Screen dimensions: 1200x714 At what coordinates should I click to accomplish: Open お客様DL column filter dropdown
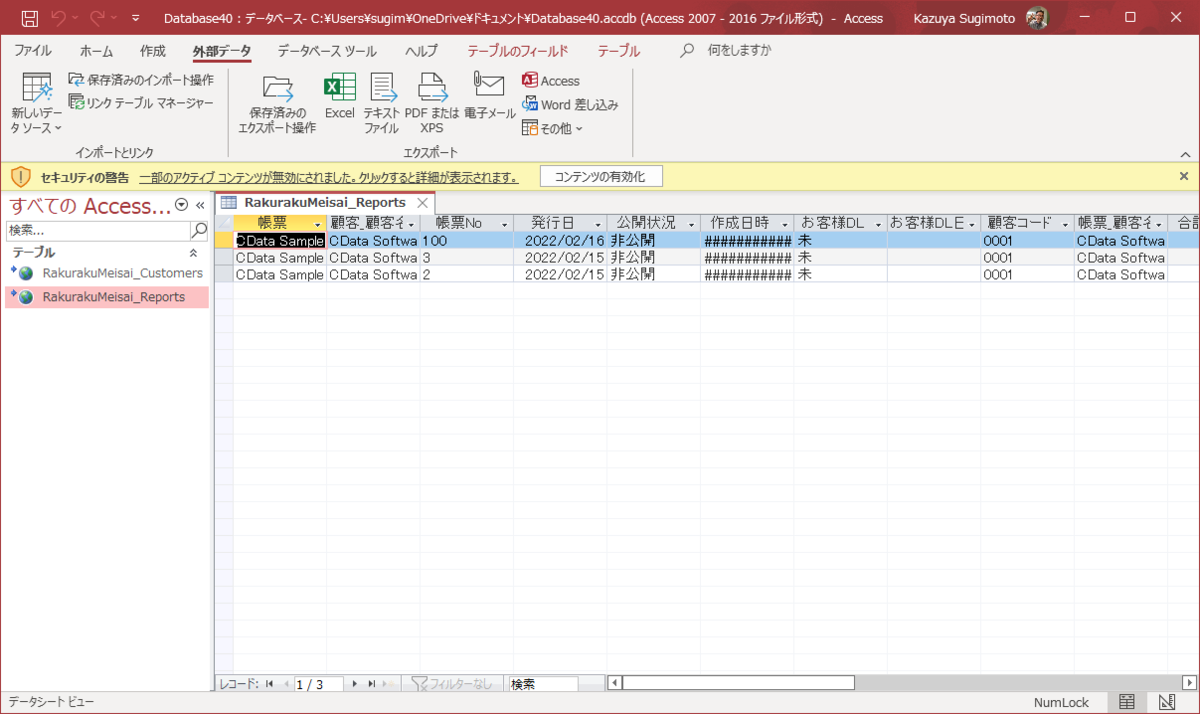(878, 224)
